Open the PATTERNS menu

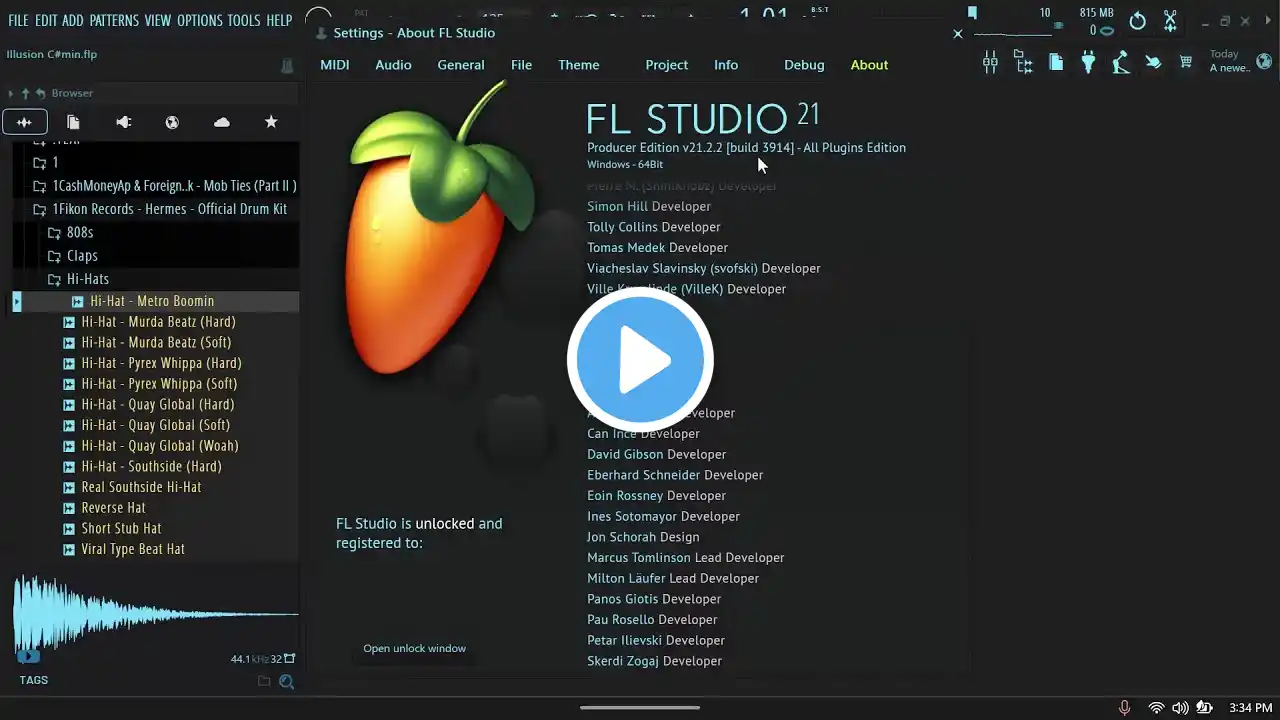click(x=114, y=20)
